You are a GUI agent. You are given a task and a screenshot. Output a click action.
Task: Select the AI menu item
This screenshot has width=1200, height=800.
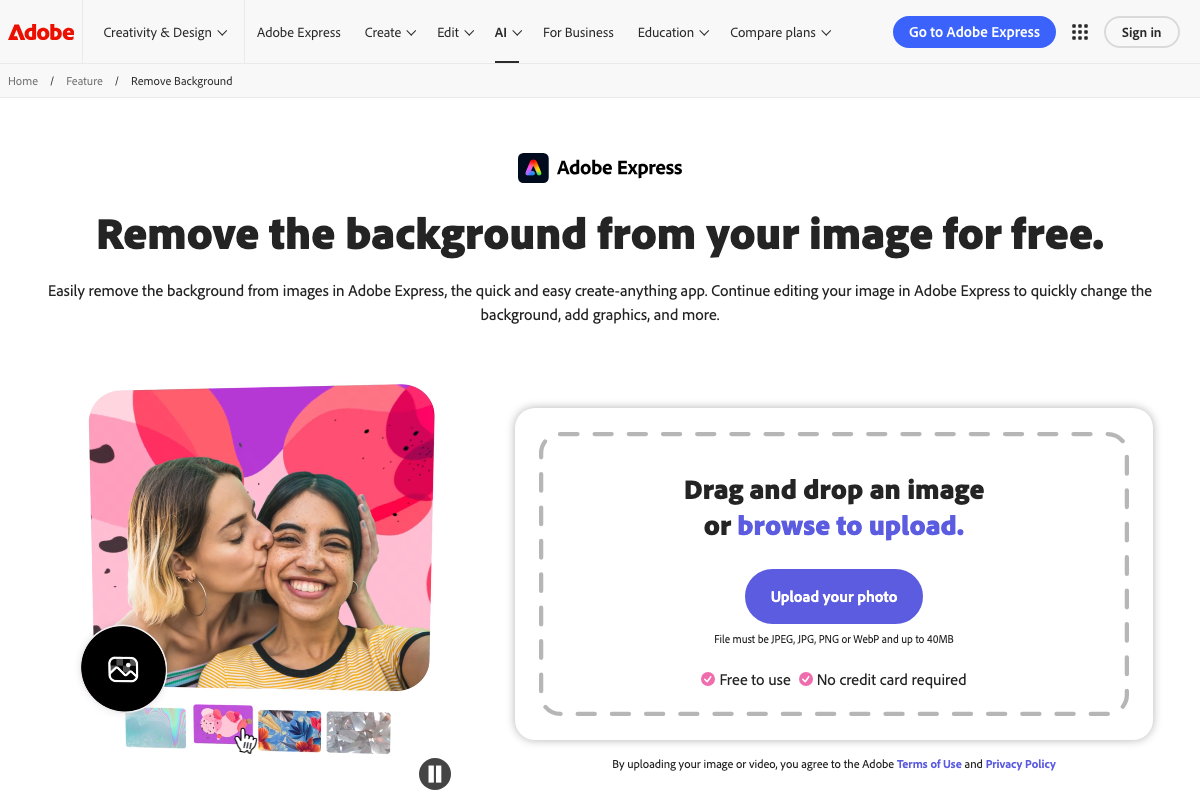(506, 31)
